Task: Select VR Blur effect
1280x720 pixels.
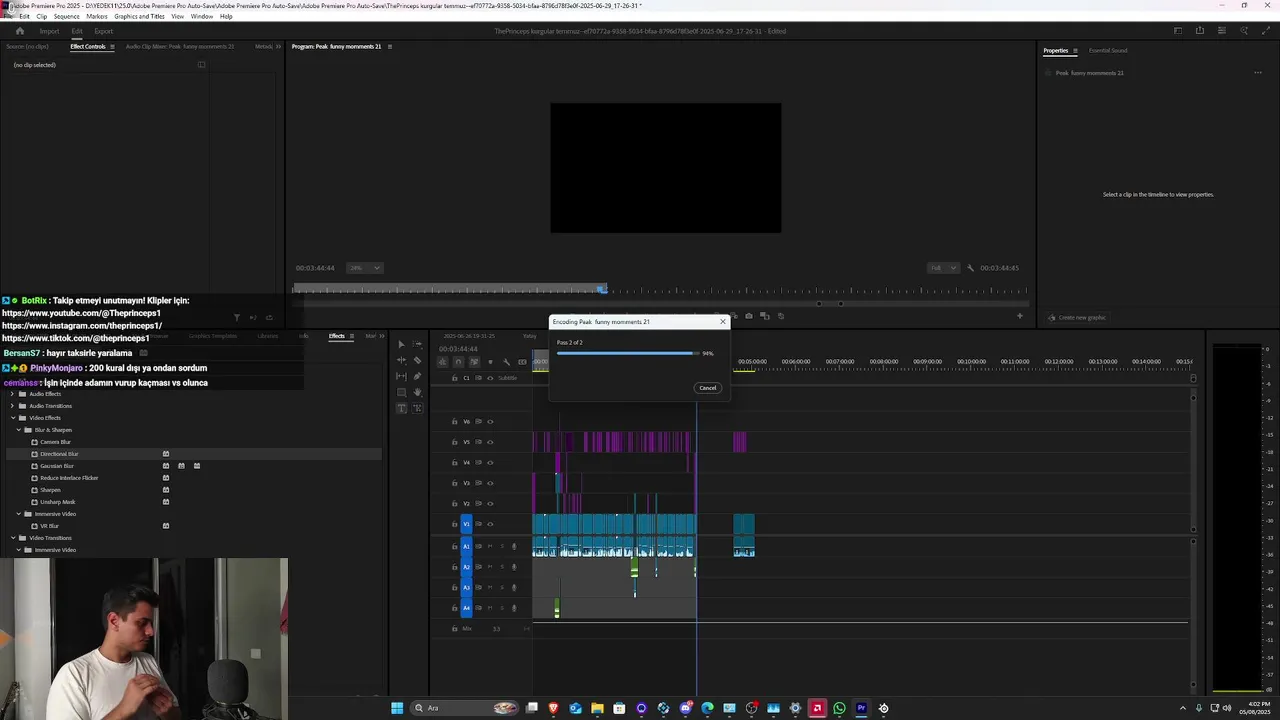Action: tap(49, 526)
